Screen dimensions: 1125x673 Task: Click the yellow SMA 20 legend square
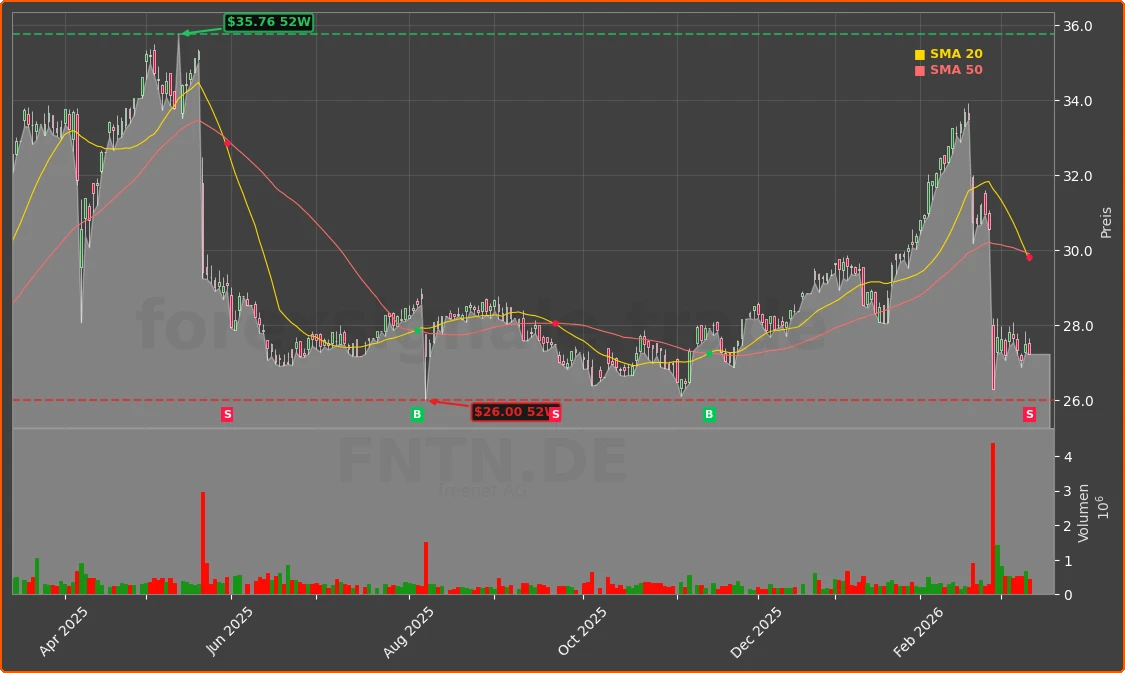coord(918,53)
